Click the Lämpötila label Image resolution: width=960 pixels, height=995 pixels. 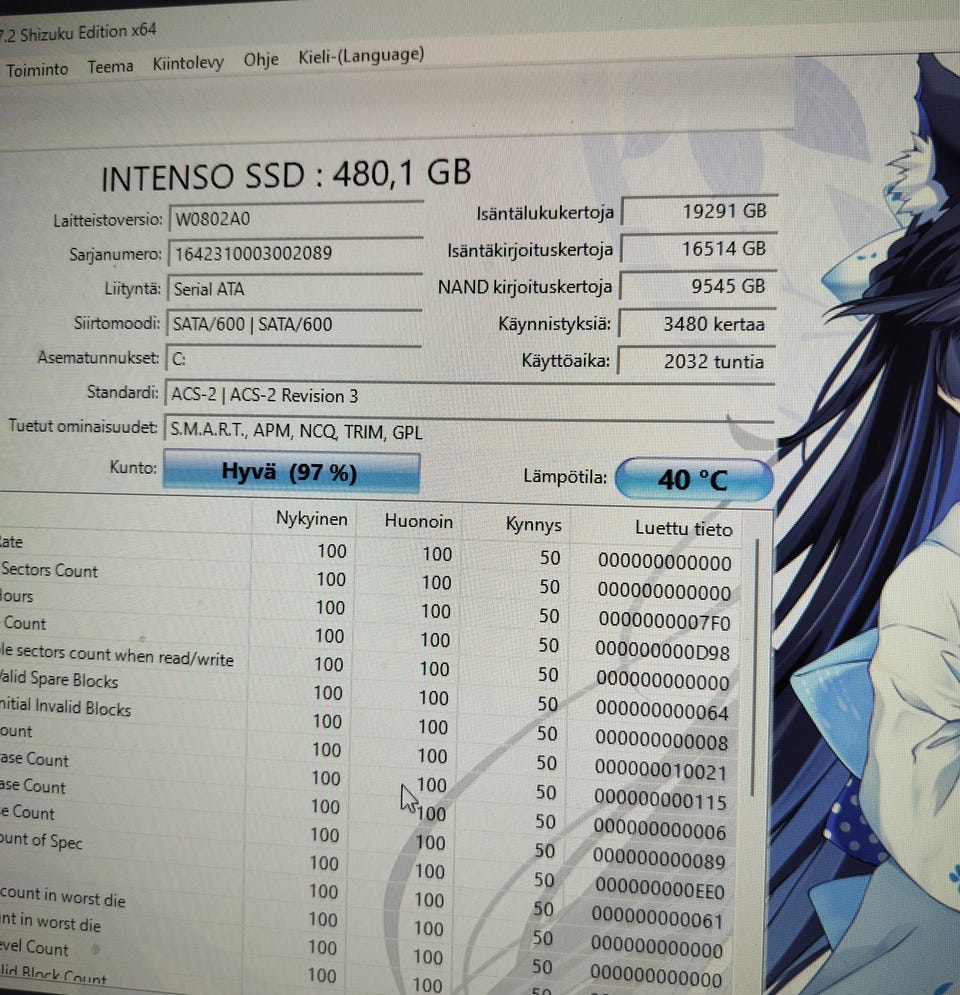point(565,477)
